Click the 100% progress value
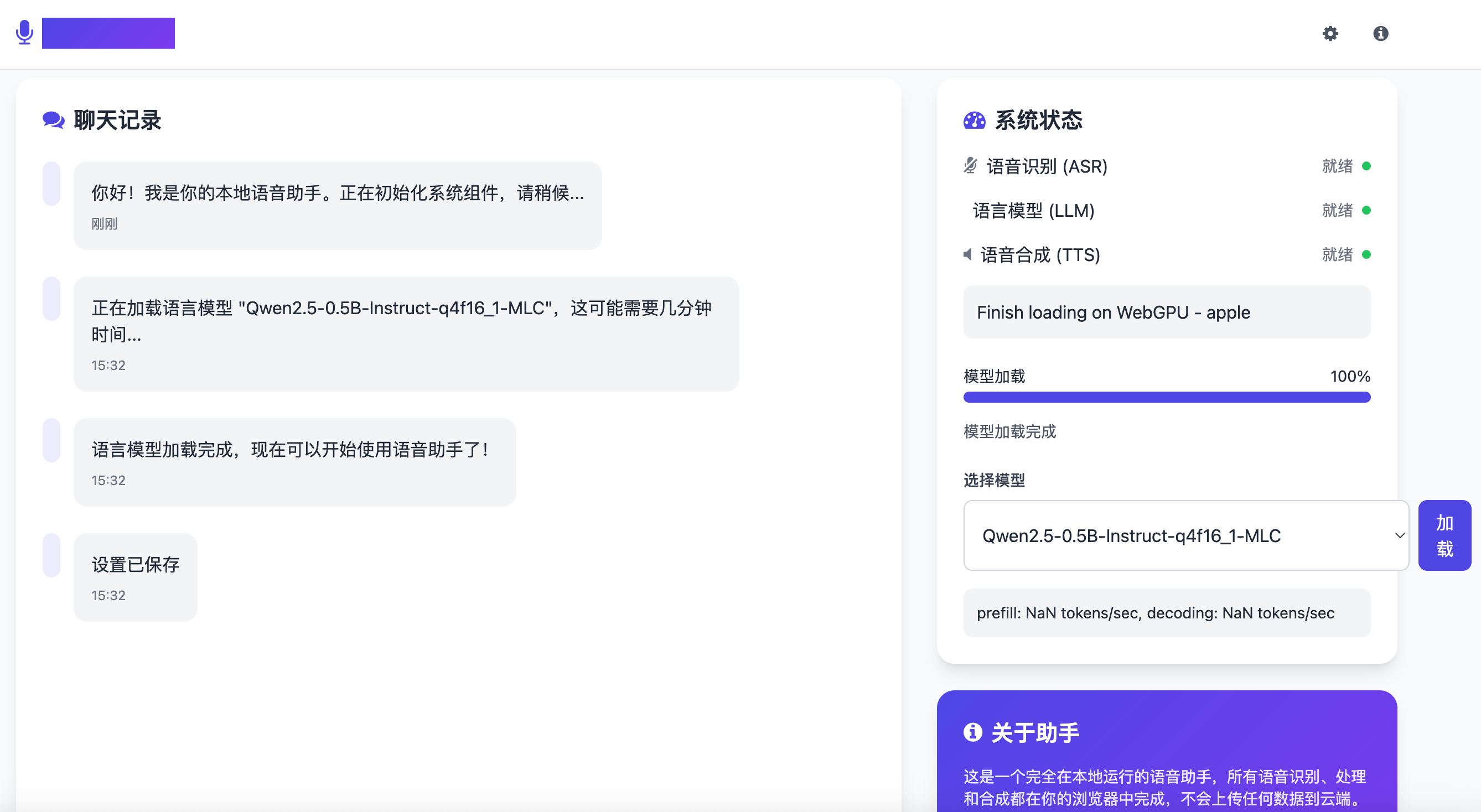The width and height of the screenshot is (1481, 812). click(1350, 376)
